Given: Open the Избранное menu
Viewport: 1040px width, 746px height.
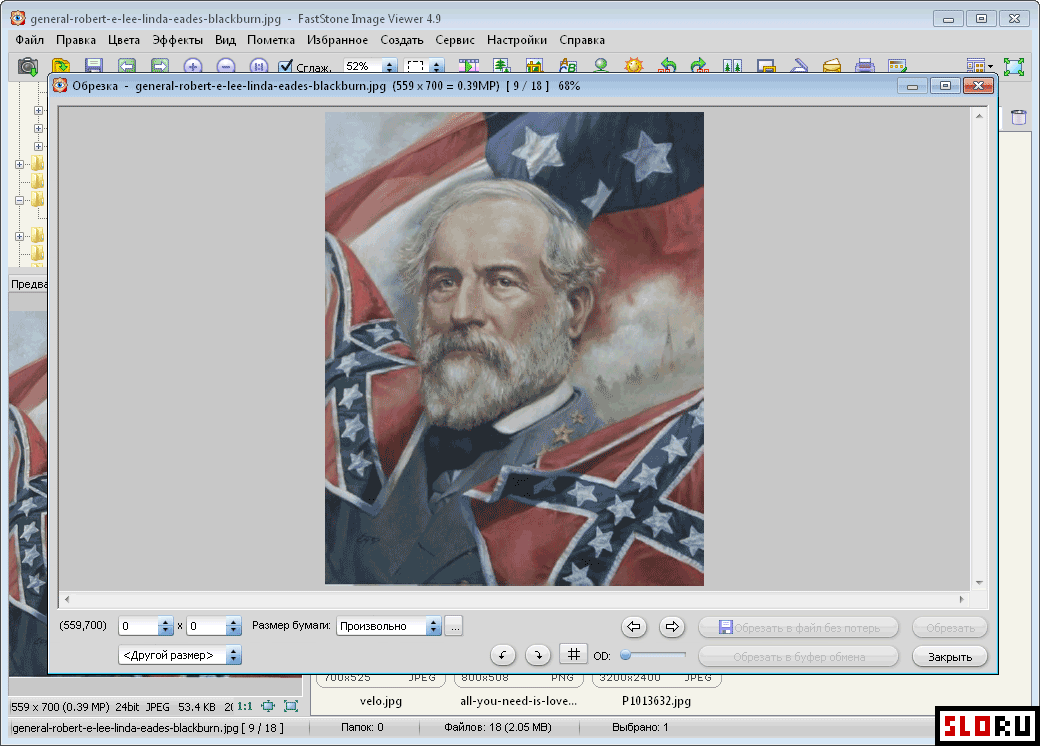Looking at the screenshot, I should point(338,40).
